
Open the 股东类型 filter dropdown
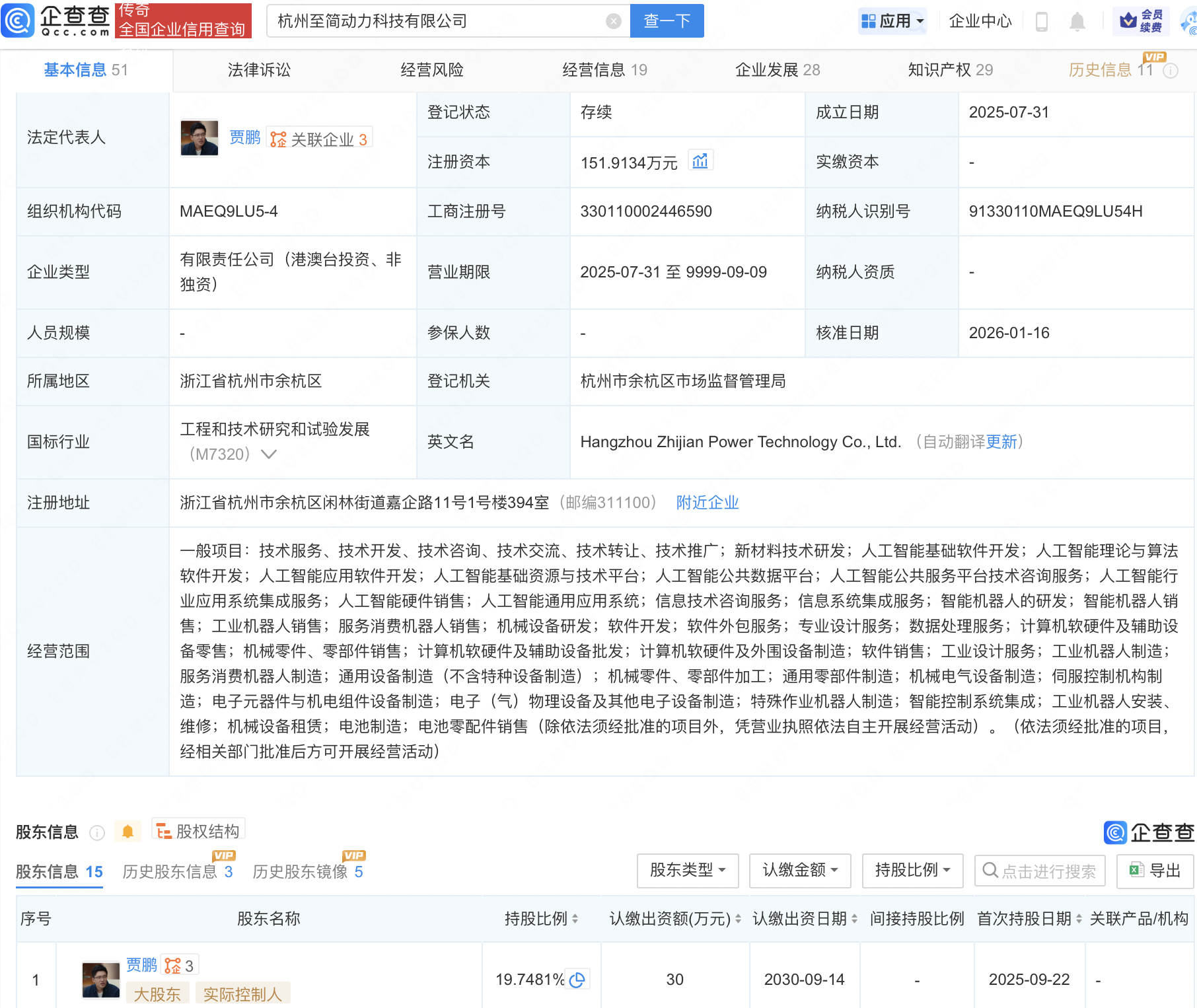tap(687, 870)
